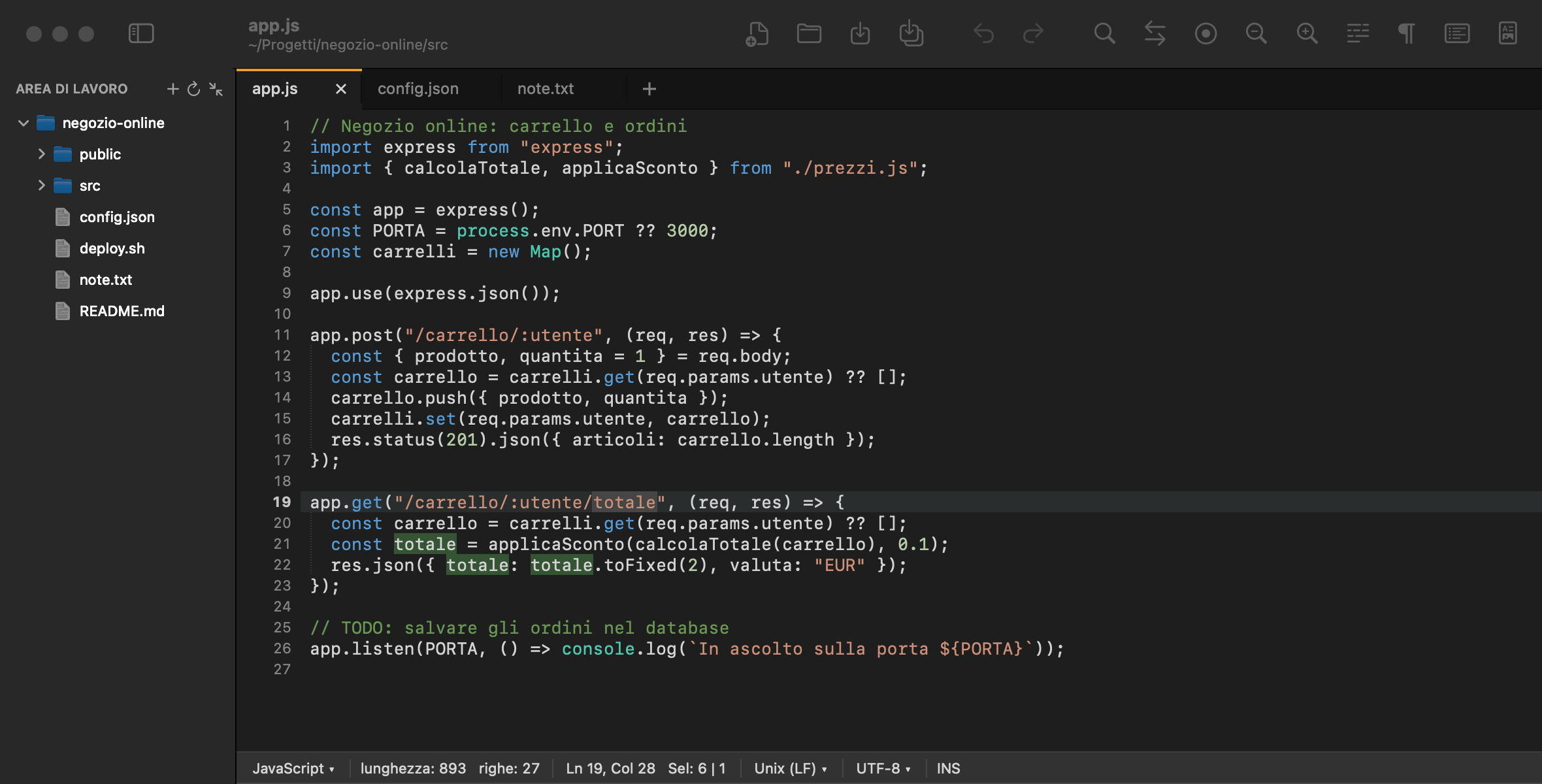
Task: Click the "./prezzi.js" import string
Action: (851, 168)
